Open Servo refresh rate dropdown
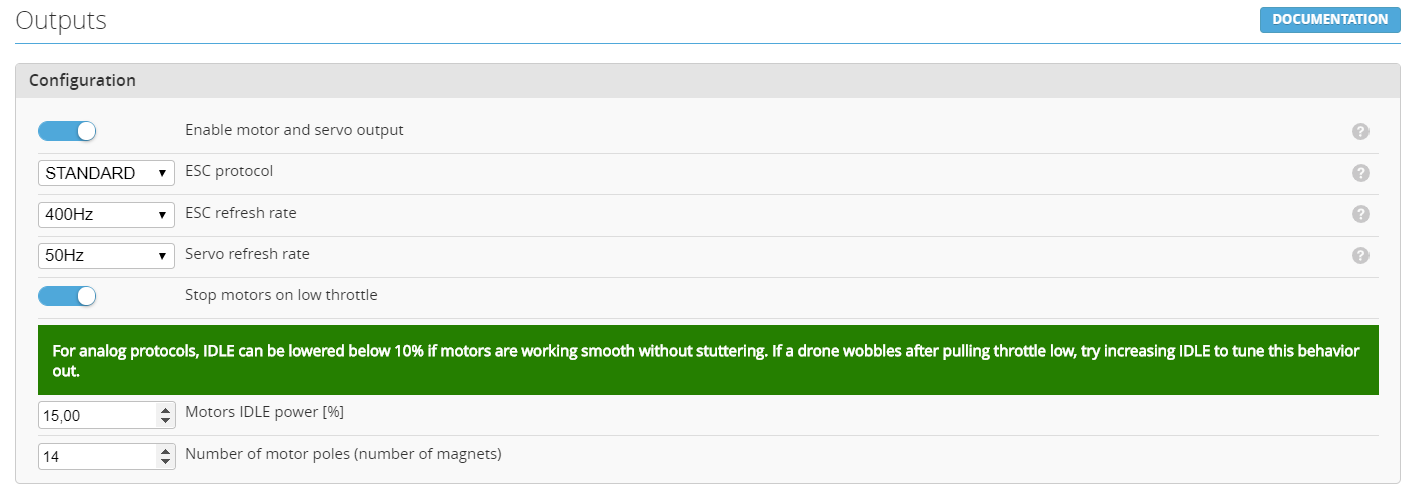This screenshot has height=493, width=1412. pyautogui.click(x=106, y=255)
